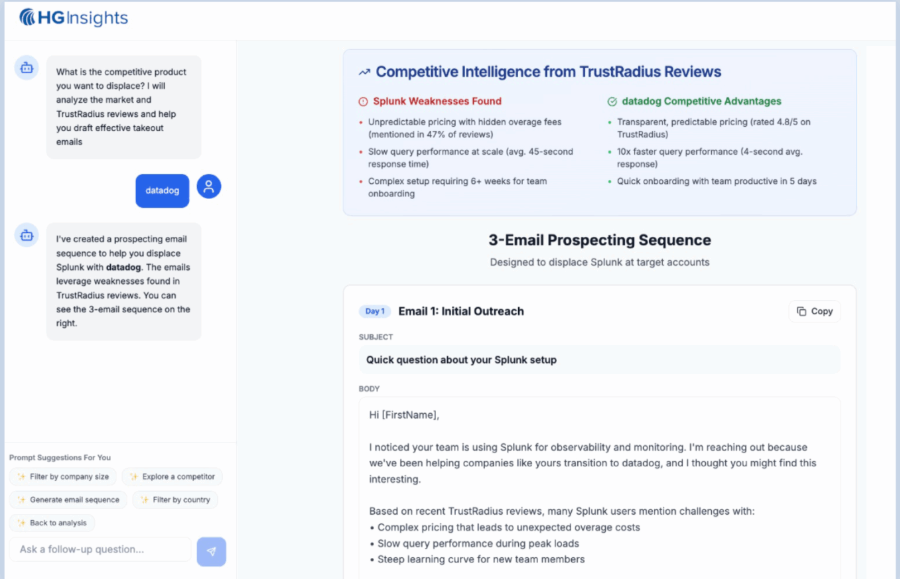Go Back to analysis via suggestion chip
The width and height of the screenshot is (900, 579).
coord(52,523)
